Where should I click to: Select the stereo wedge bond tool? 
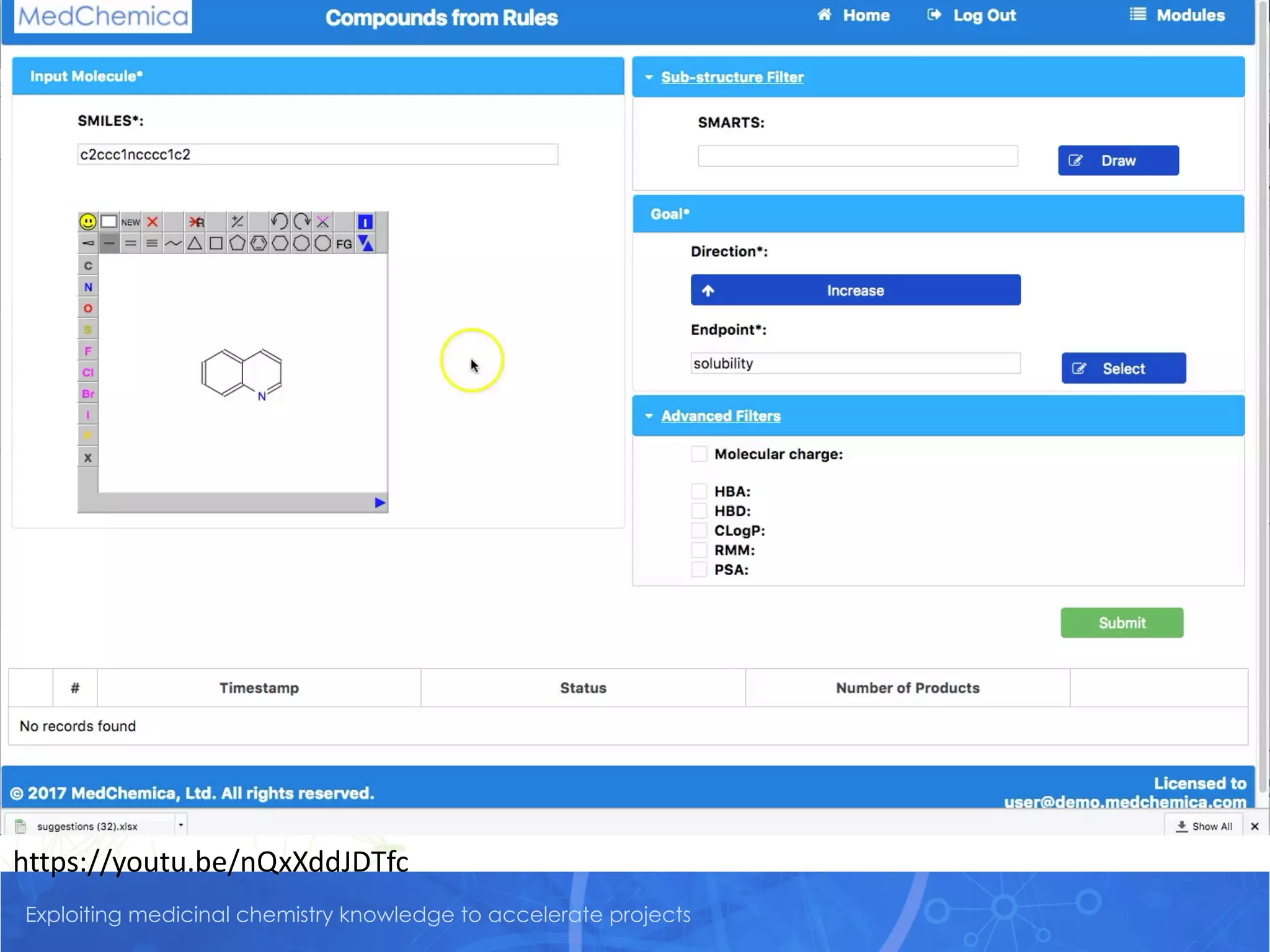(x=88, y=244)
